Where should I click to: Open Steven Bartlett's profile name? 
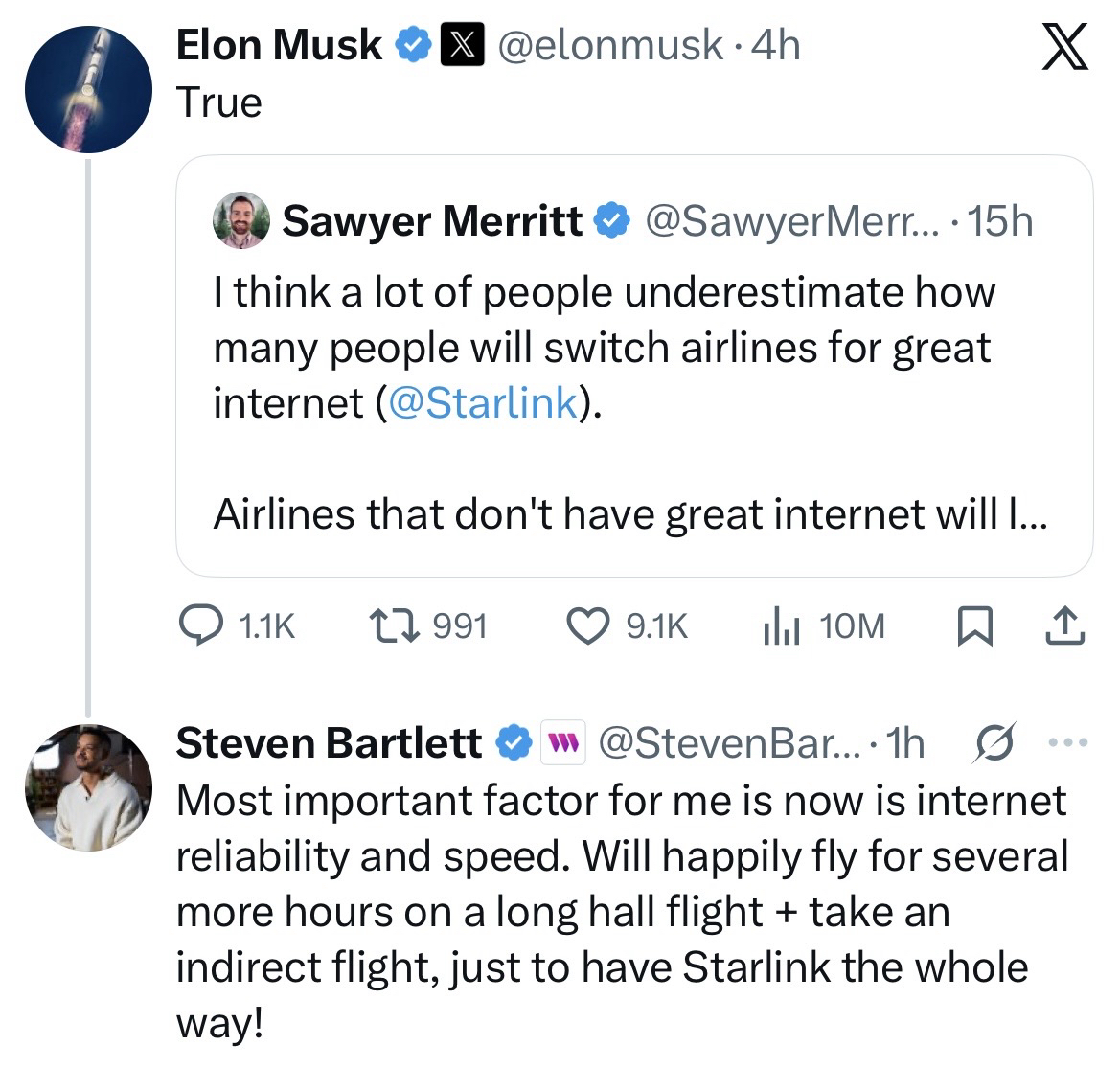pyautogui.click(x=329, y=743)
